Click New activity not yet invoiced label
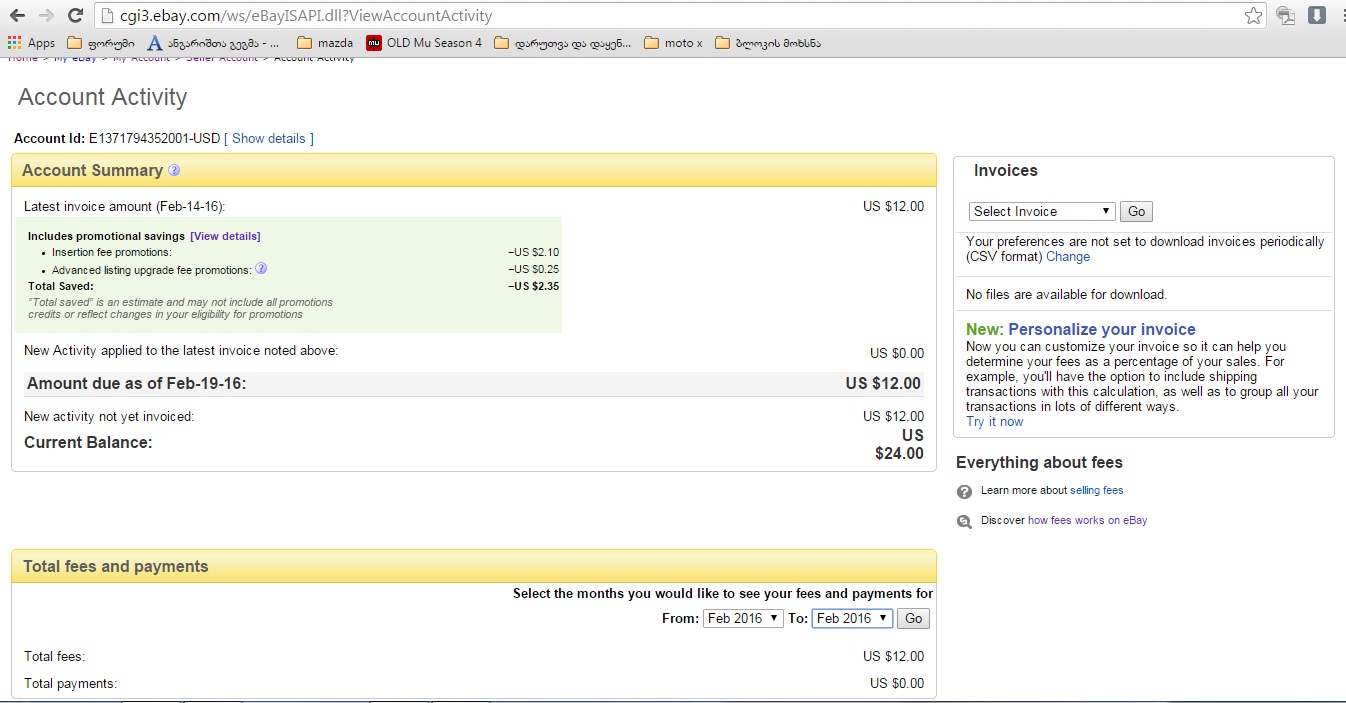The image size is (1346, 703). pos(109,416)
